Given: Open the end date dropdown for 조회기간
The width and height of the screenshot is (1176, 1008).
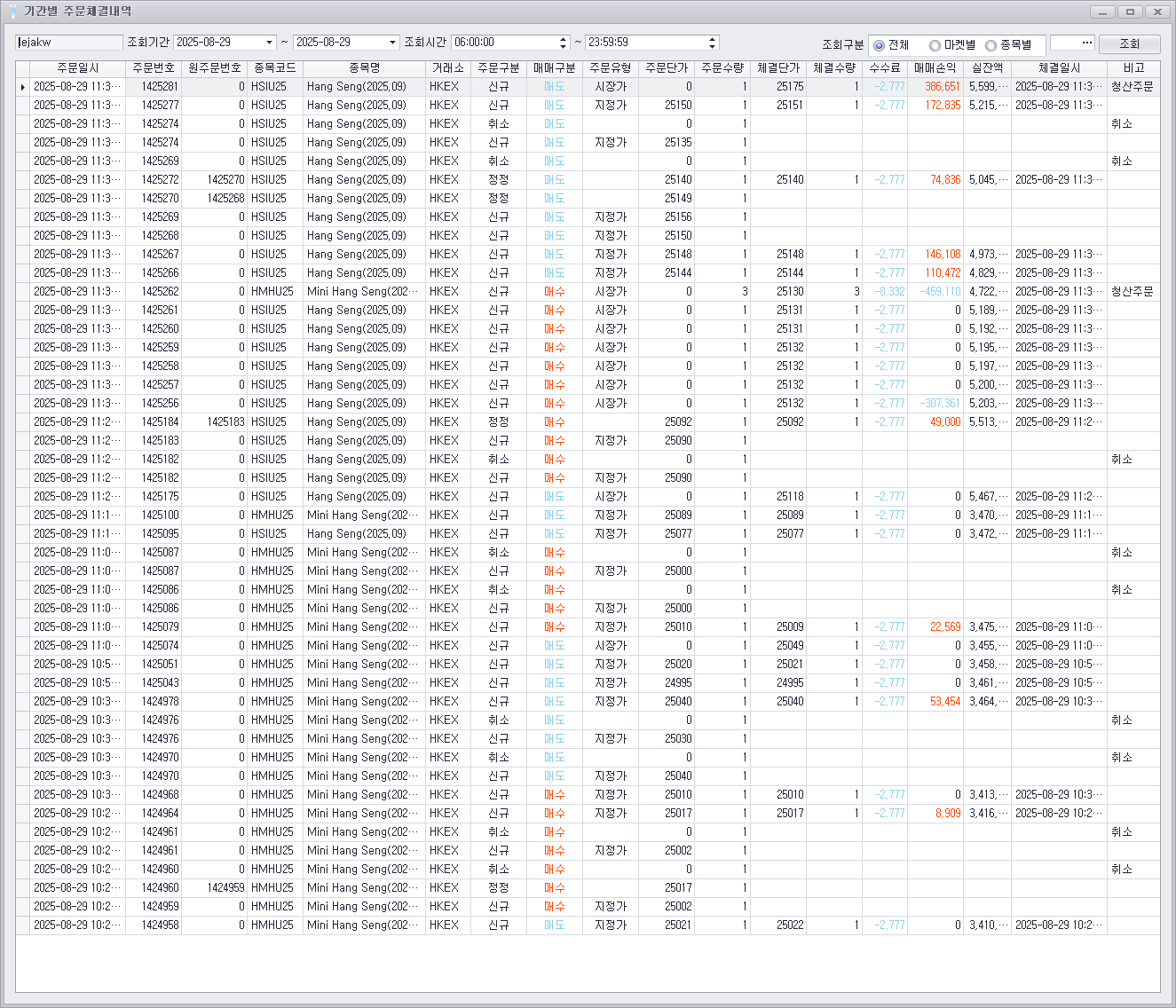Looking at the screenshot, I should coord(392,43).
